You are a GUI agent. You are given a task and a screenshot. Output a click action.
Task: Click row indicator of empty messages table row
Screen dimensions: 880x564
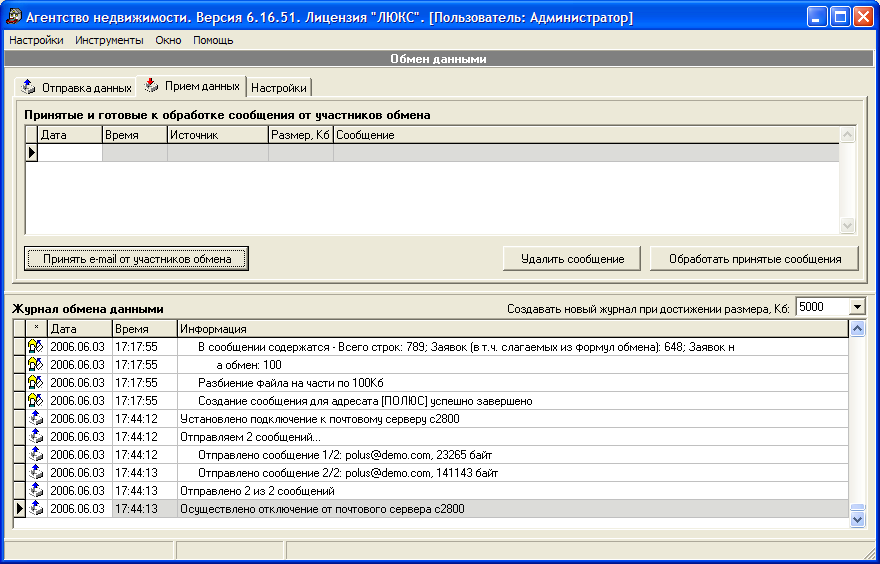(x=31, y=153)
